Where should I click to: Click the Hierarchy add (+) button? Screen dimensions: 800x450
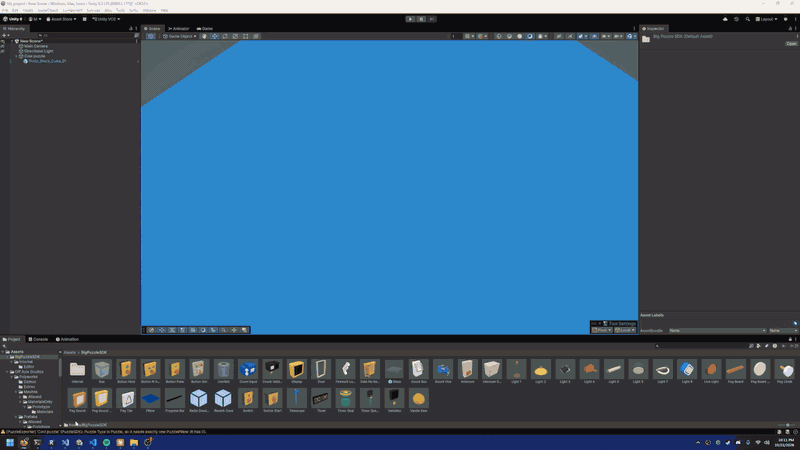[4, 35]
